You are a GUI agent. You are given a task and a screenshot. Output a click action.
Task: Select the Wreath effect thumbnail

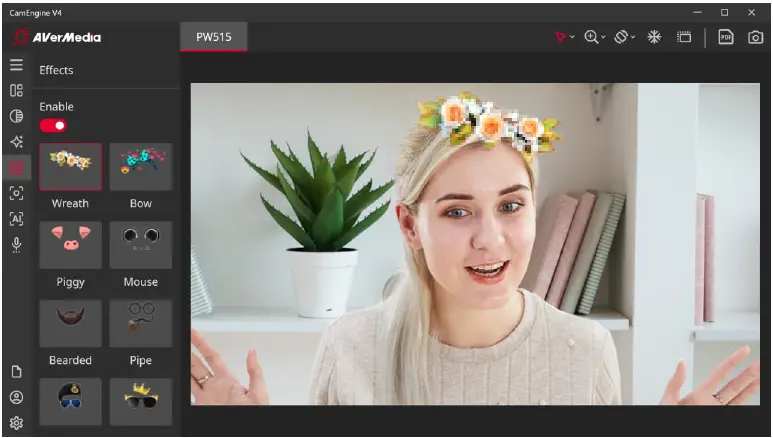click(70, 167)
